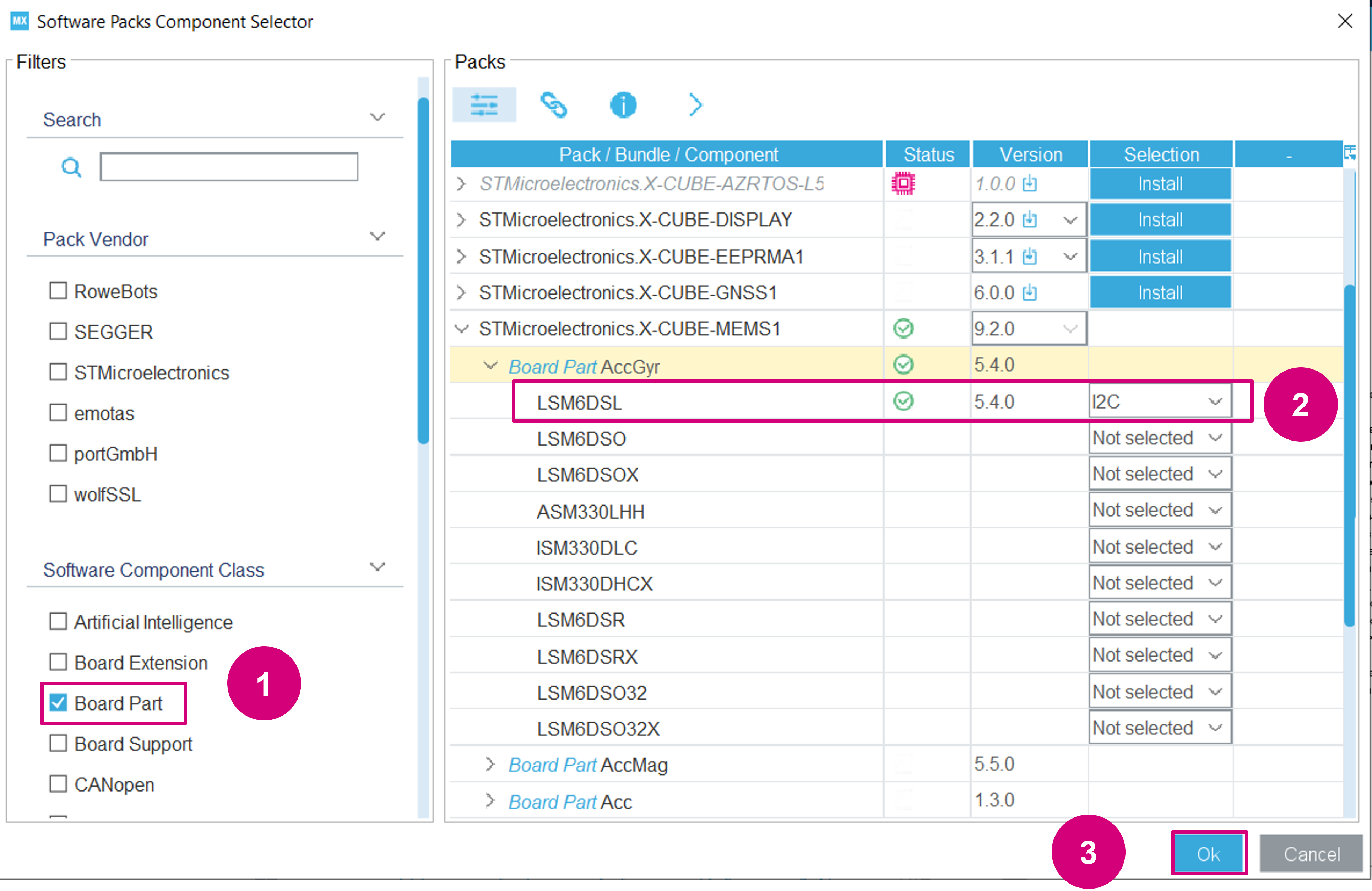Sort by the Pack / Bundle / Component header
Viewport: 1372px width, 891px height.
point(668,154)
